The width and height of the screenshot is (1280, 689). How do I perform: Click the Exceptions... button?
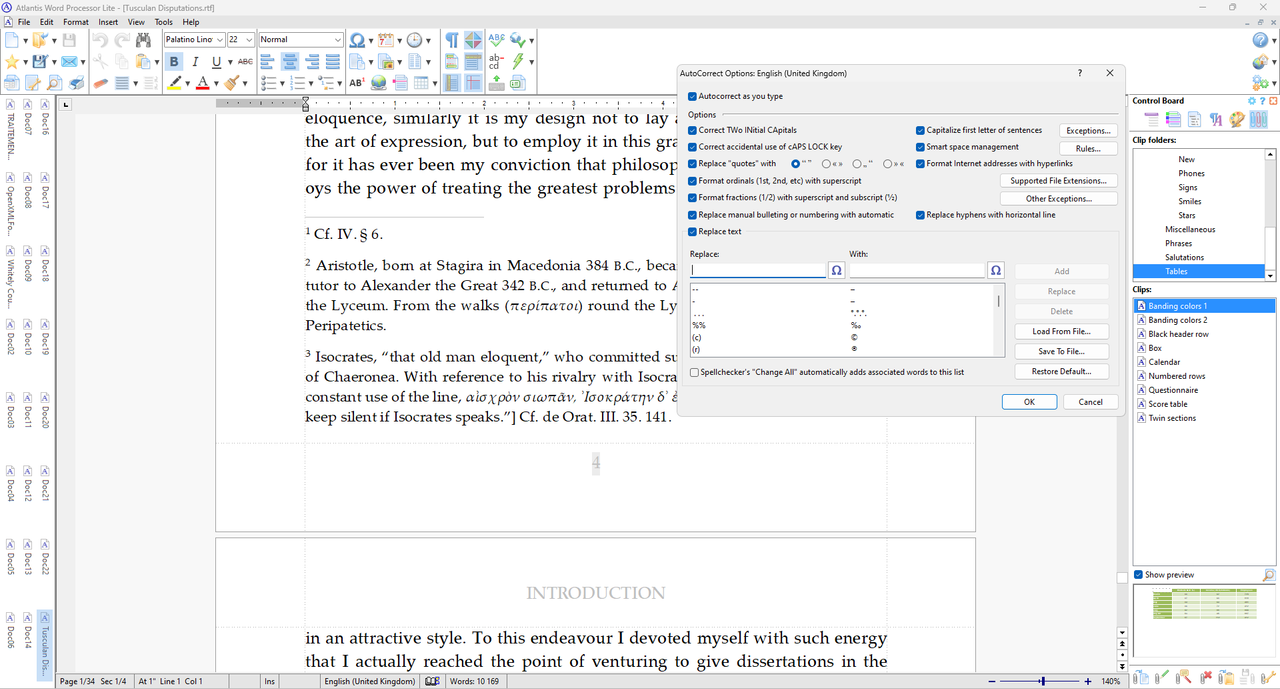click(x=1088, y=131)
